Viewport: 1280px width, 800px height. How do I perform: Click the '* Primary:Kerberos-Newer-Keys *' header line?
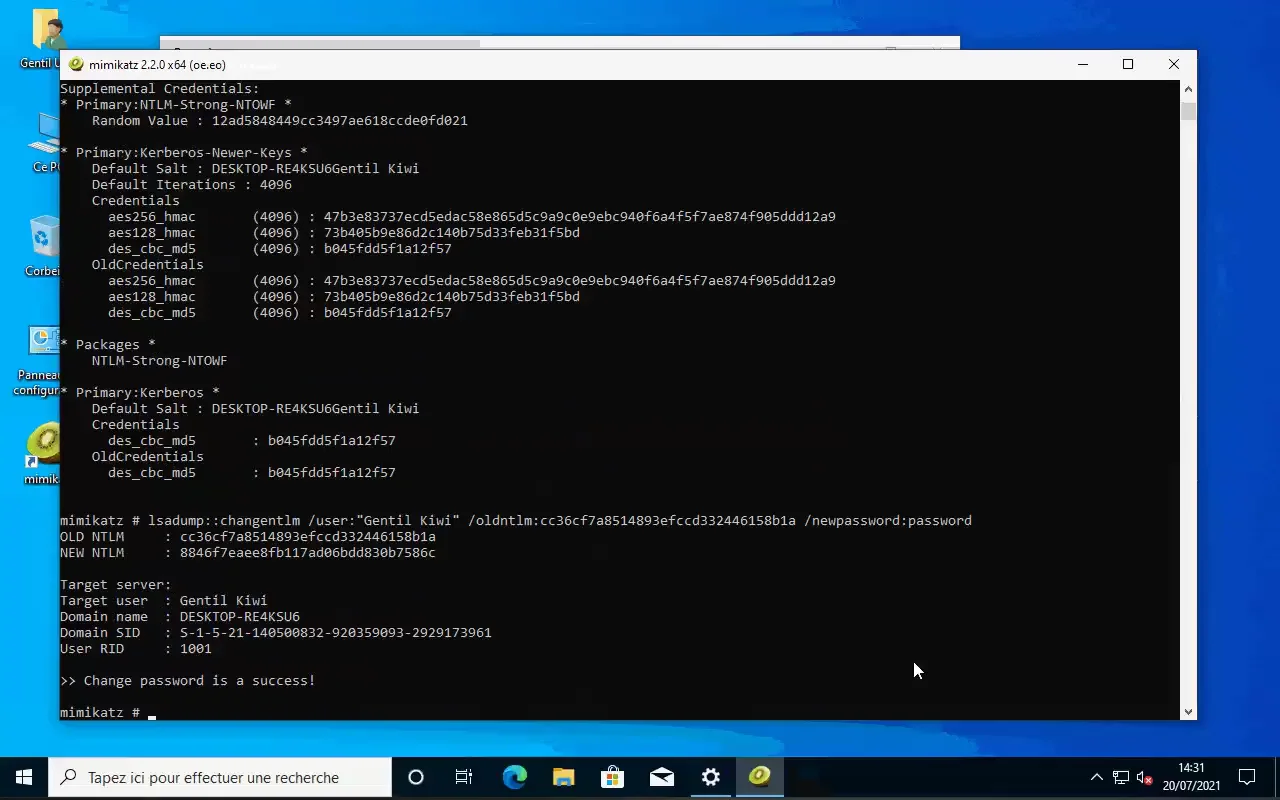[x=184, y=153]
